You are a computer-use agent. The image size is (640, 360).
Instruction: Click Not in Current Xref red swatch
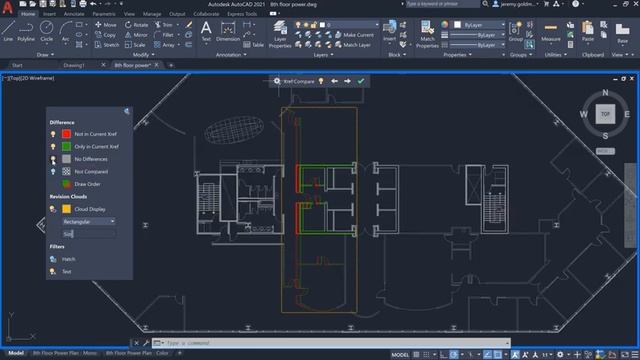(x=66, y=134)
